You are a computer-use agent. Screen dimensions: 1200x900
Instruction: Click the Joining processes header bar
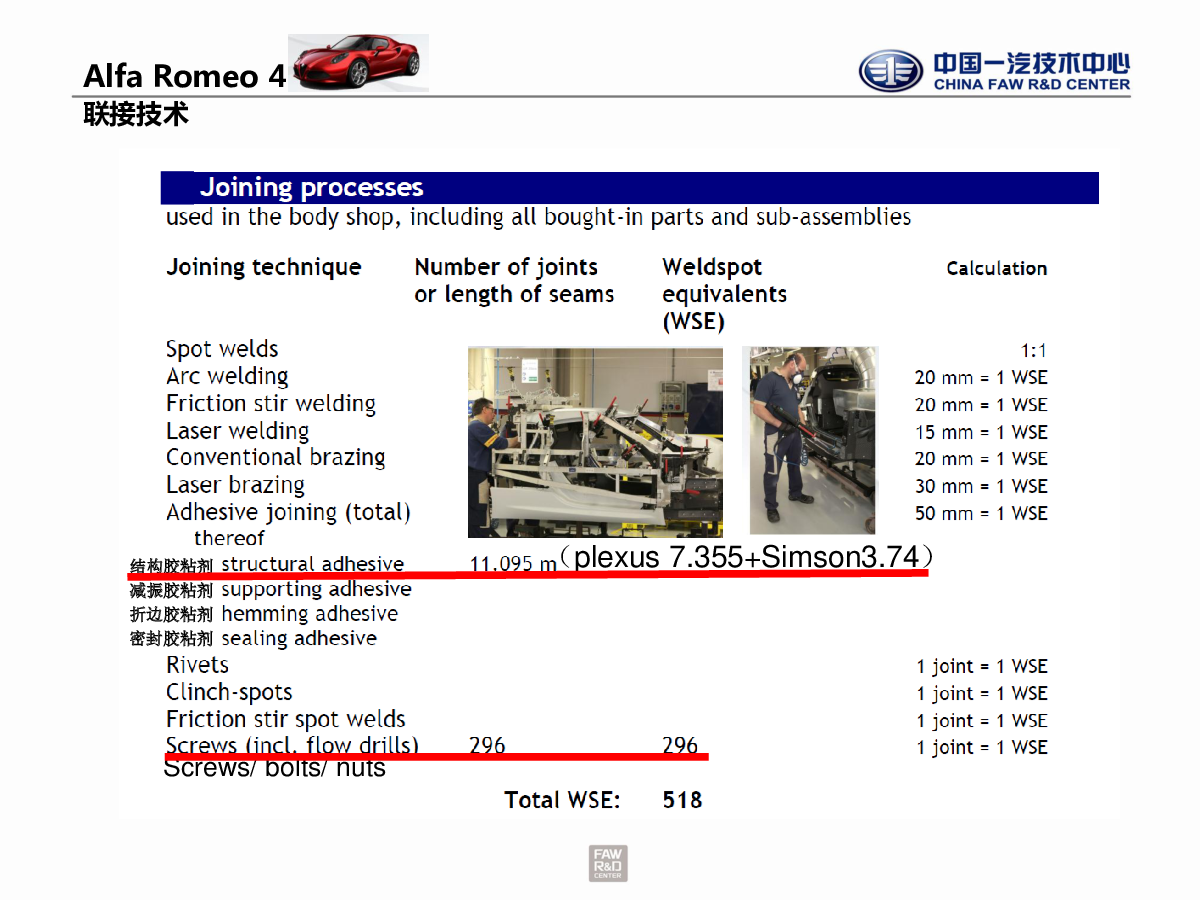click(630, 187)
